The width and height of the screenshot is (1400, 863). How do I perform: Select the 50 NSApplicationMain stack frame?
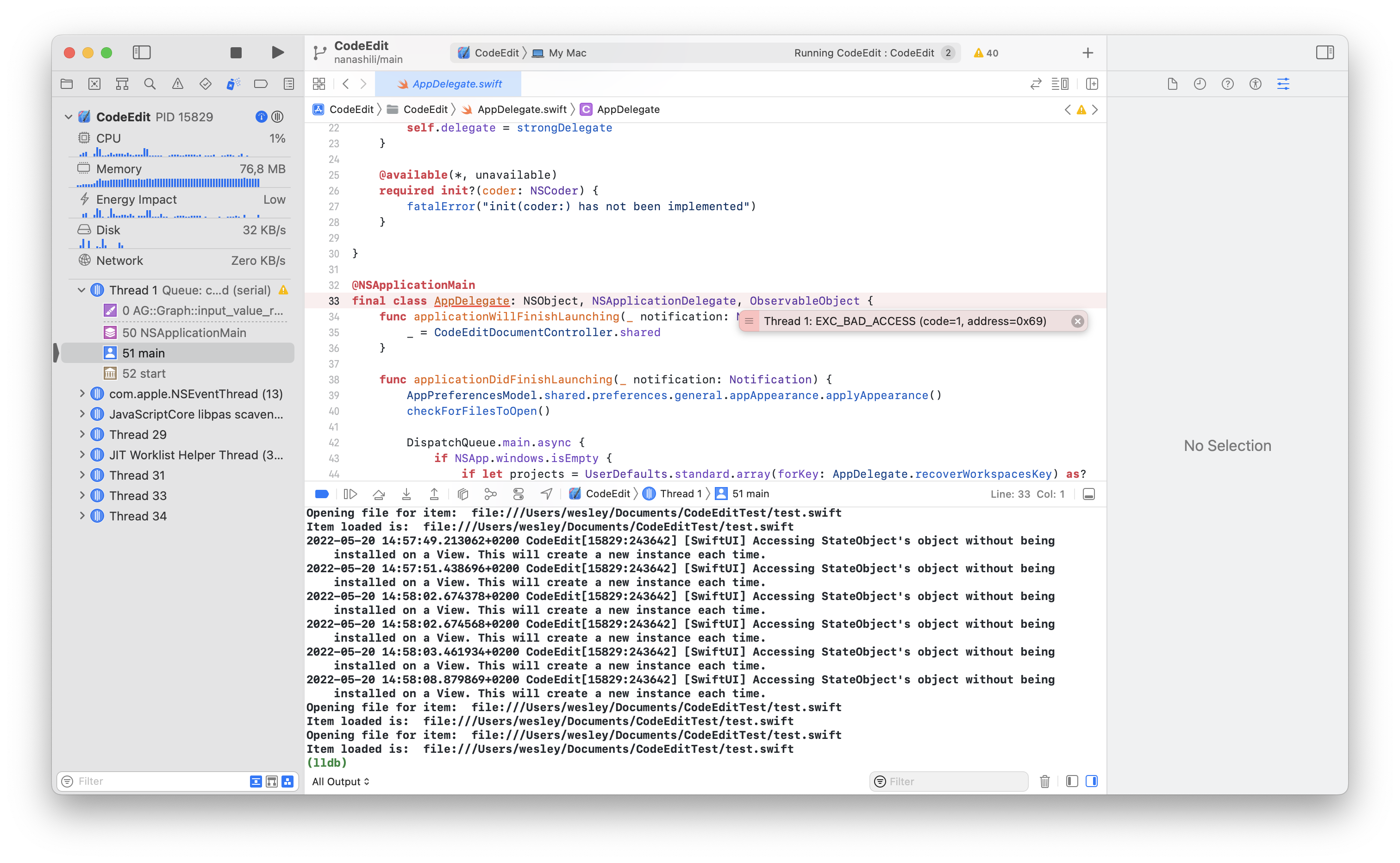point(184,333)
